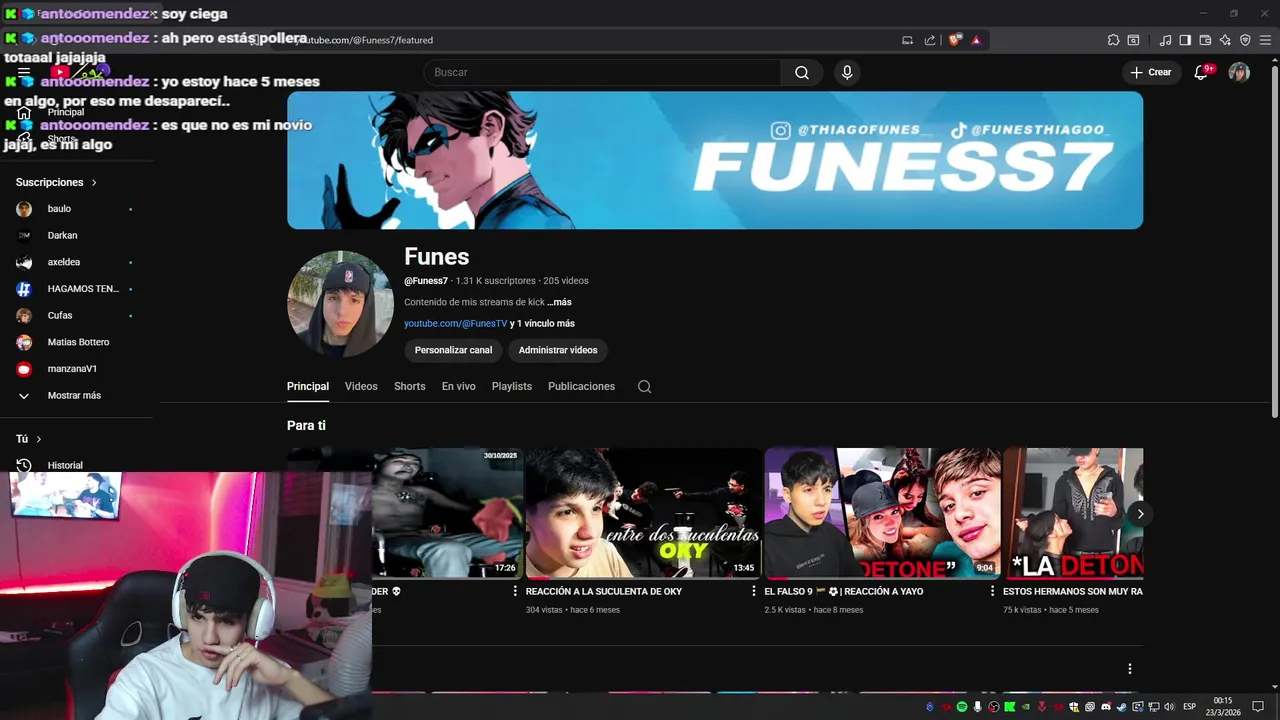The width and height of the screenshot is (1280, 720).
Task: Expand the Suscripciones section chevron
Action: 94,183
